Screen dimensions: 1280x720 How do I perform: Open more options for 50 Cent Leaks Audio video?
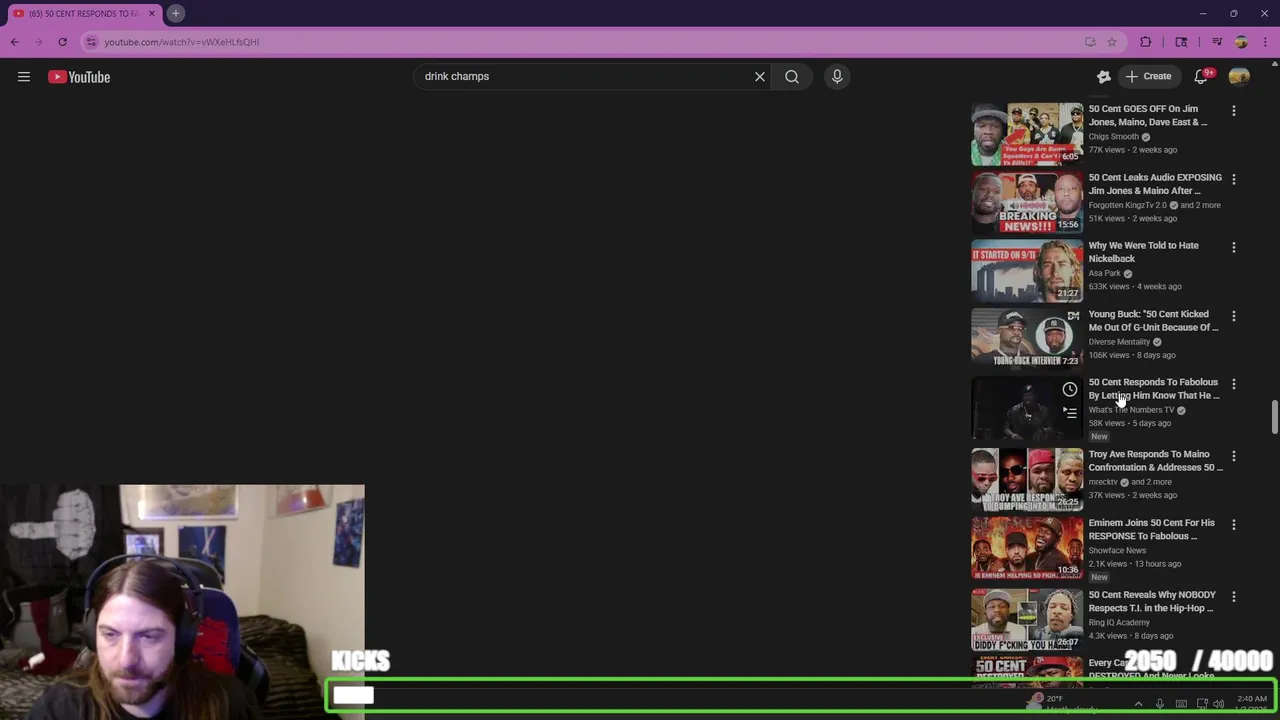1233,179
